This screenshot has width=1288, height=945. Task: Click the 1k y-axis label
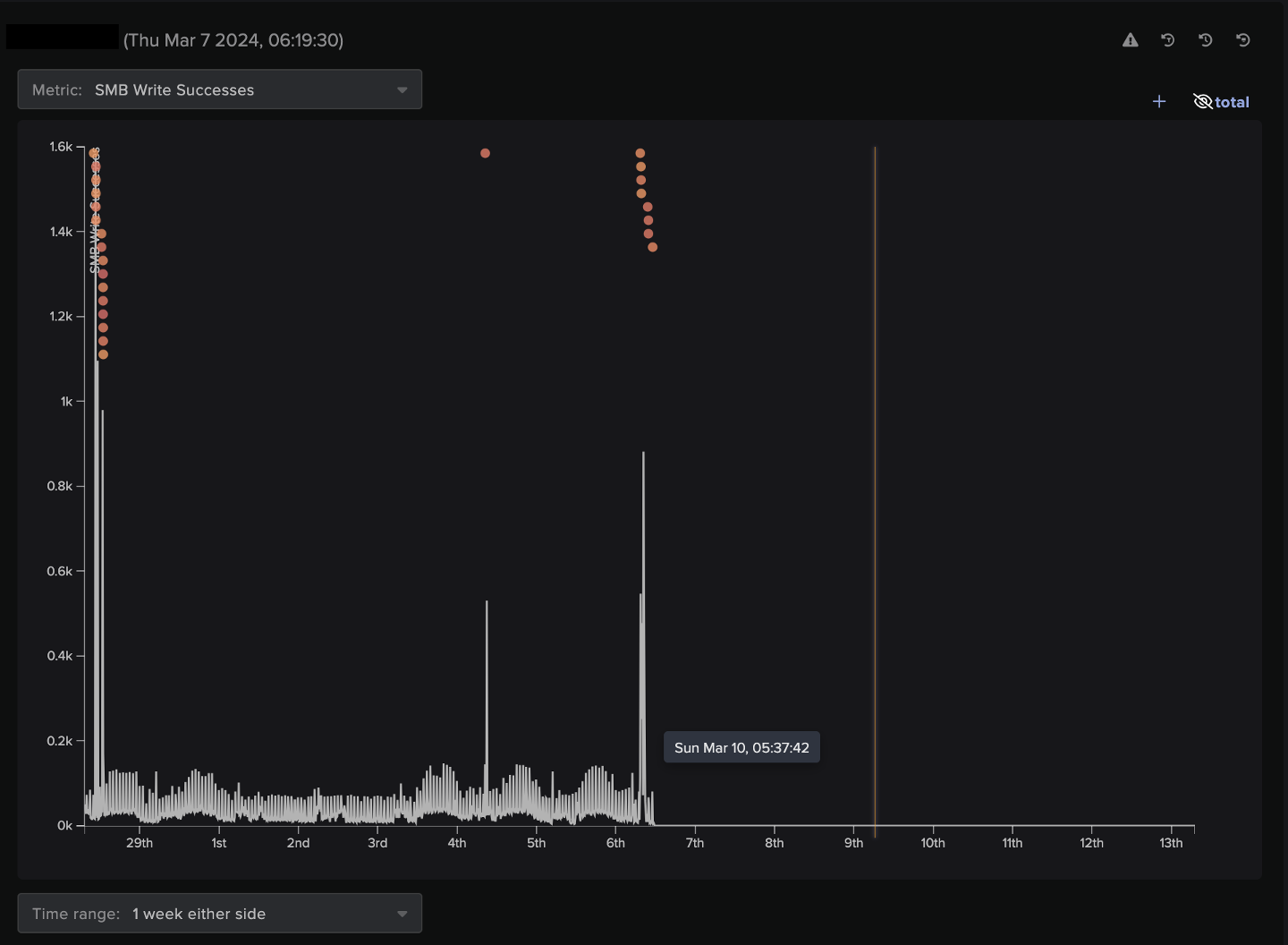66,402
